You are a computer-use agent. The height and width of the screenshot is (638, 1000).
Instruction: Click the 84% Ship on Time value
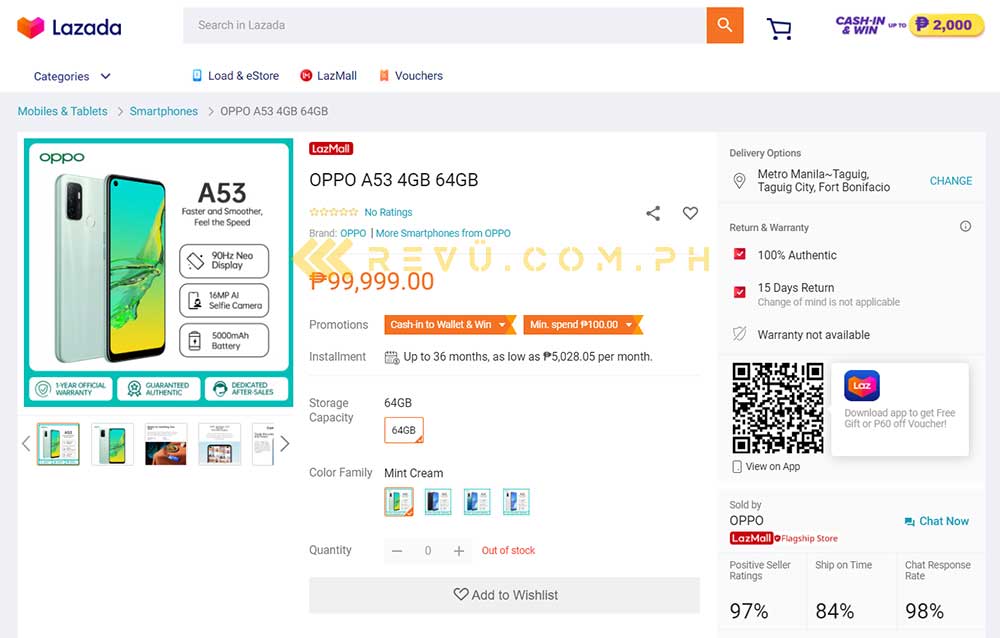(834, 611)
